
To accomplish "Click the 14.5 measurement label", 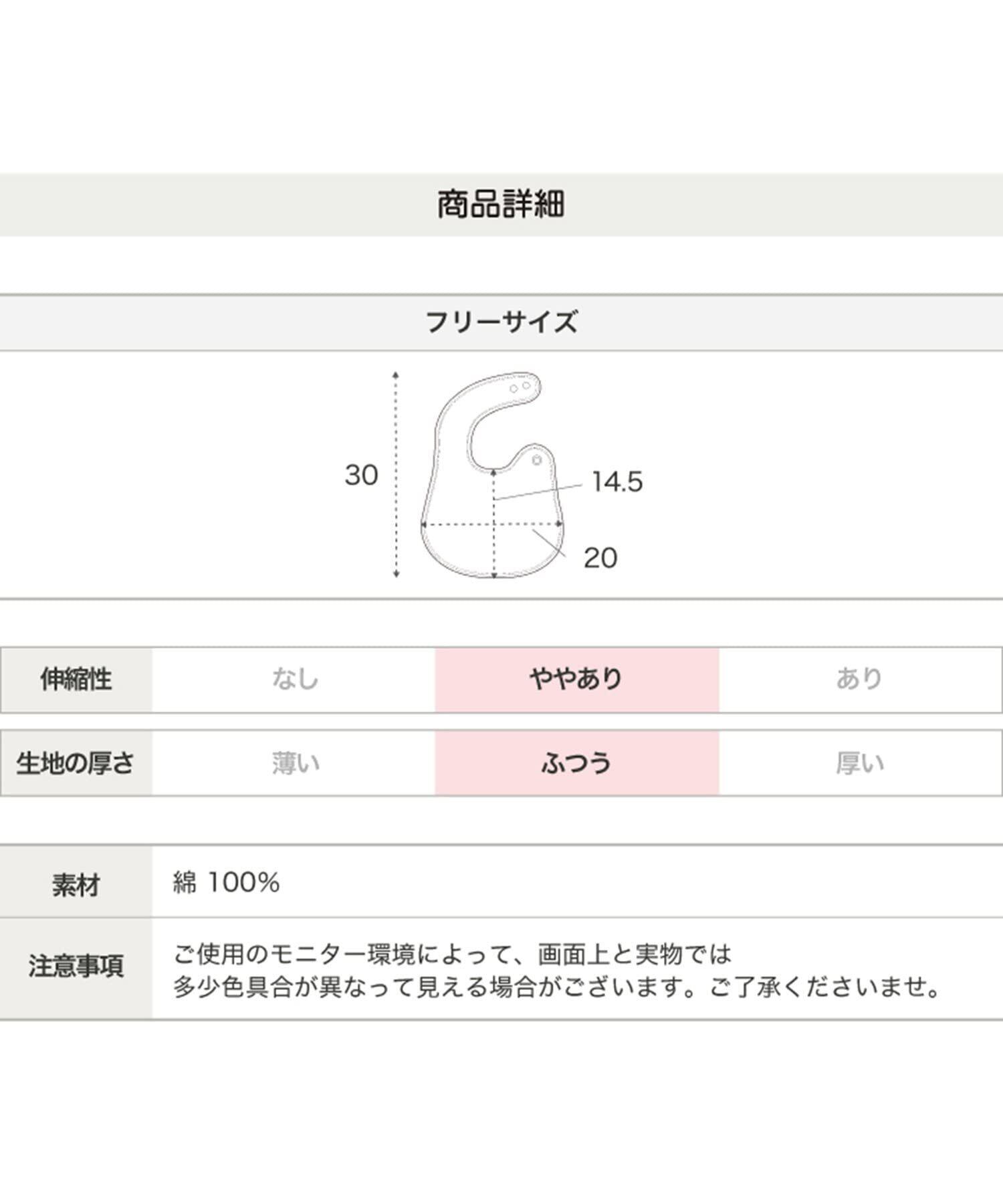I will [617, 482].
